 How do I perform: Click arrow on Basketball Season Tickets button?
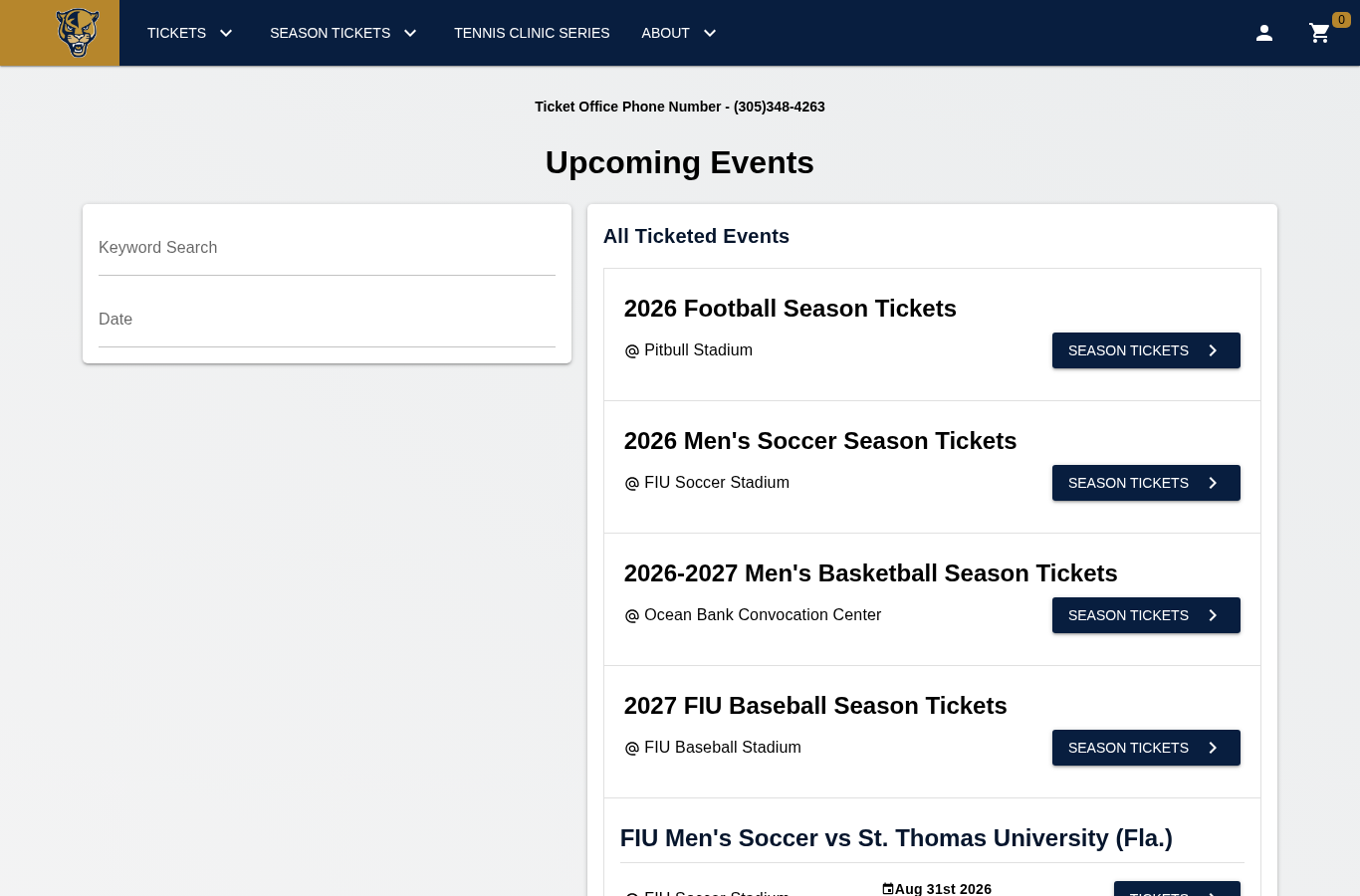[1213, 615]
